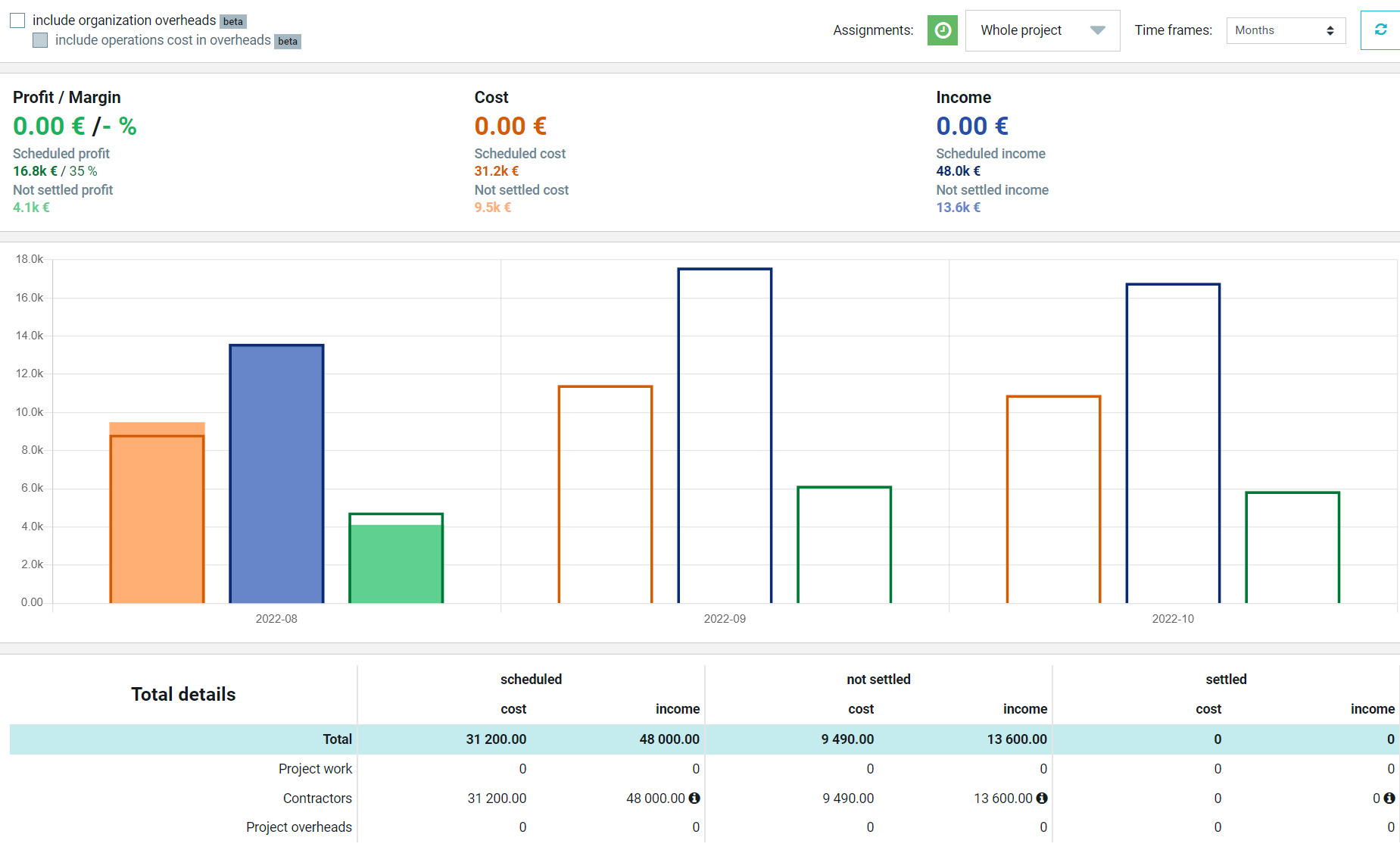
Task: Open the Whole project dropdown arrow
Action: 1097,30
